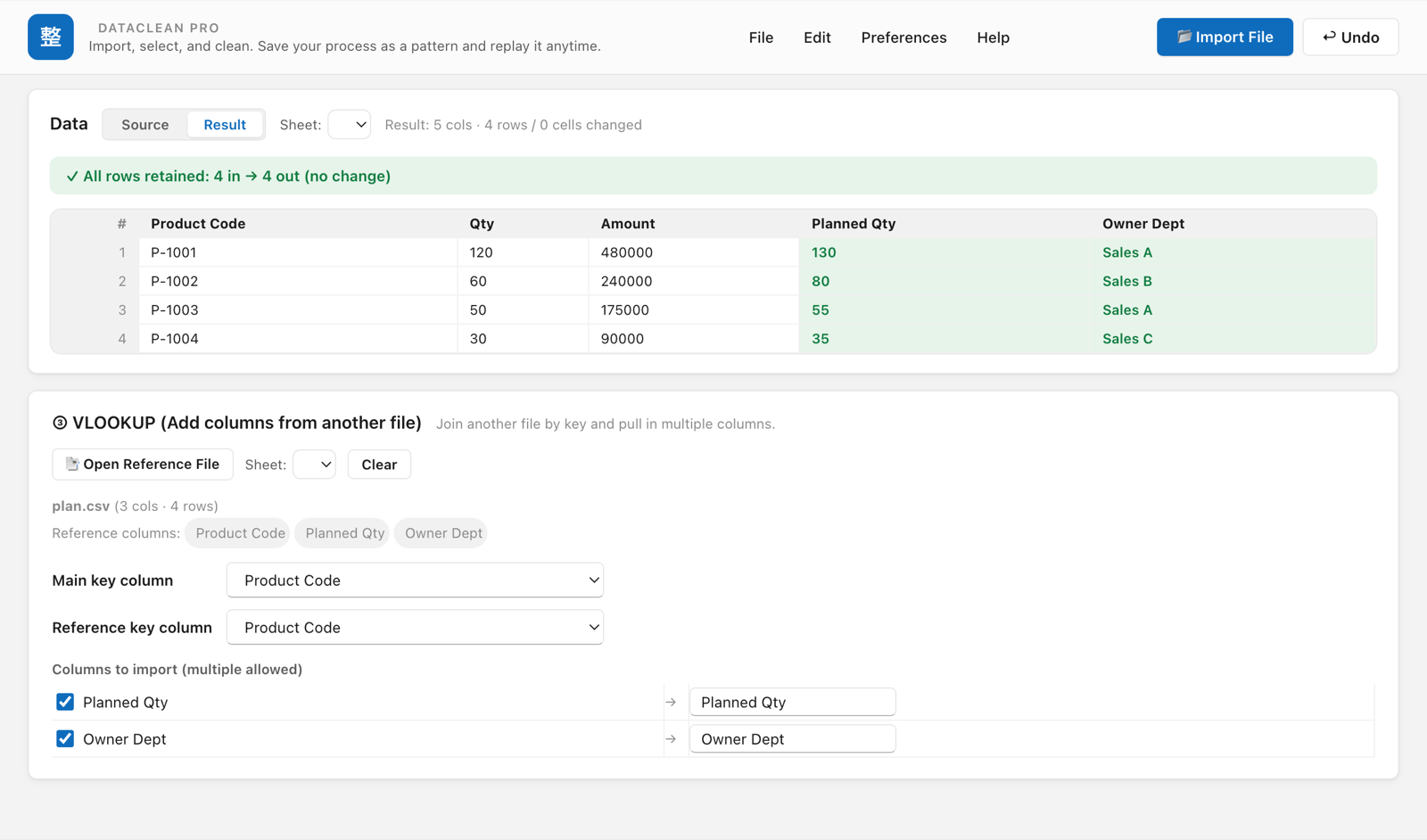Open the Data panel Sheet dropdown
The image size is (1427, 840).
coord(350,125)
